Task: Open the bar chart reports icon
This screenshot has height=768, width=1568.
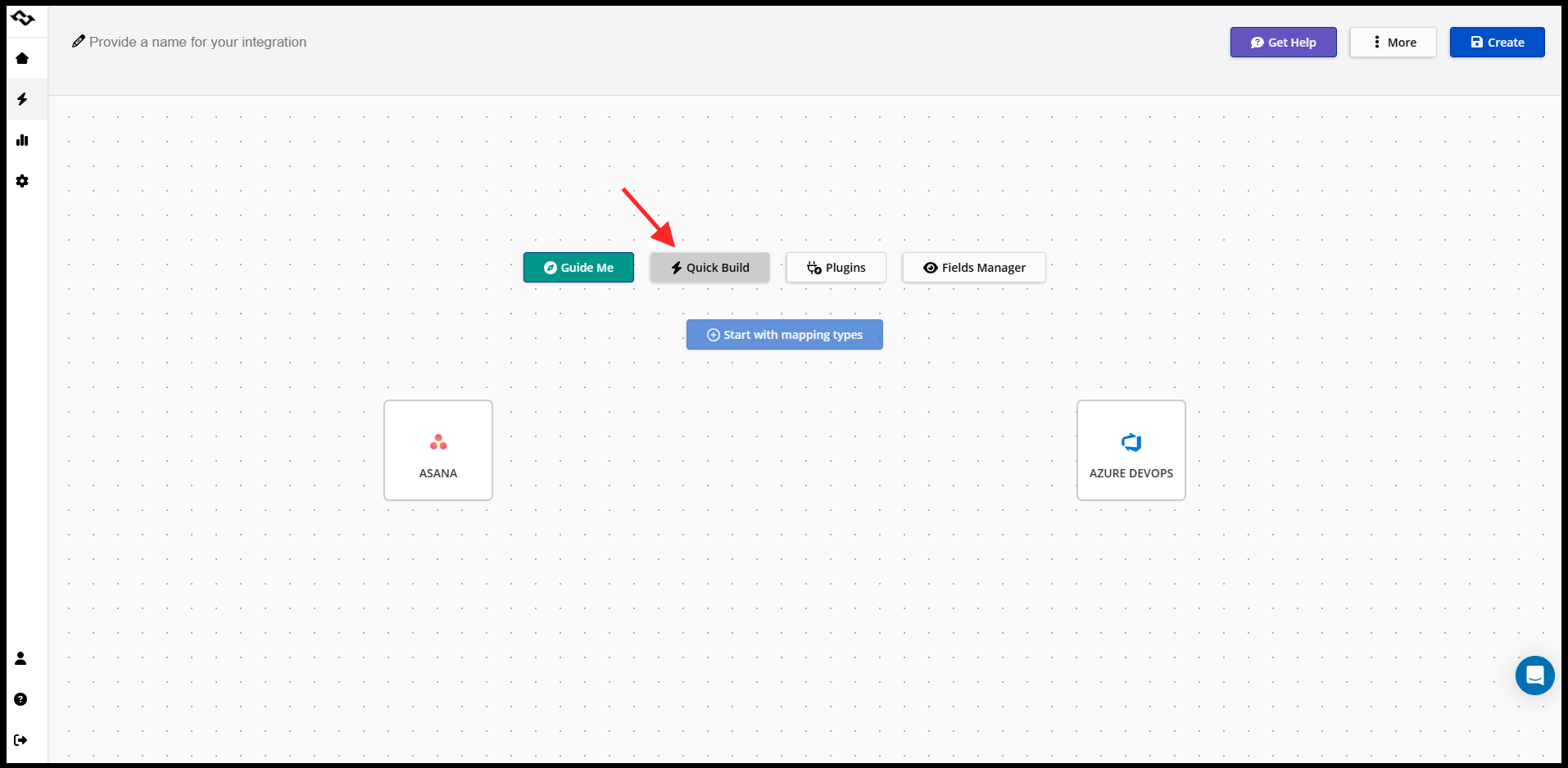Action: point(22,140)
